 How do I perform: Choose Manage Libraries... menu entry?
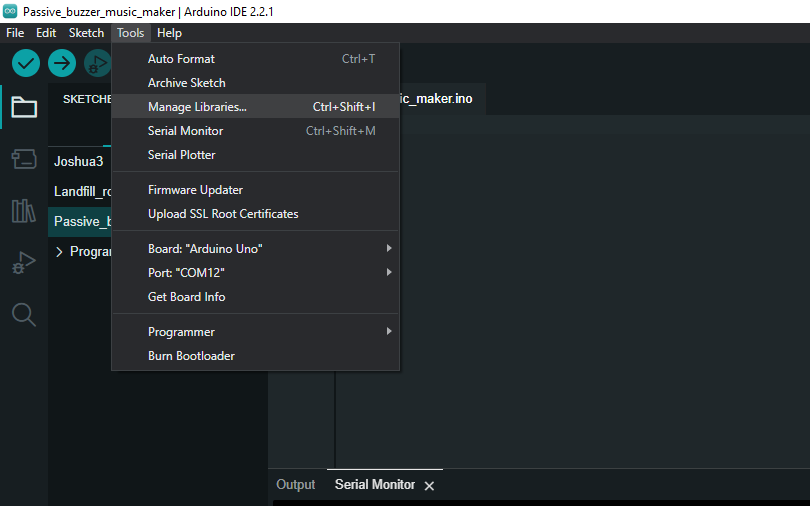(255, 107)
